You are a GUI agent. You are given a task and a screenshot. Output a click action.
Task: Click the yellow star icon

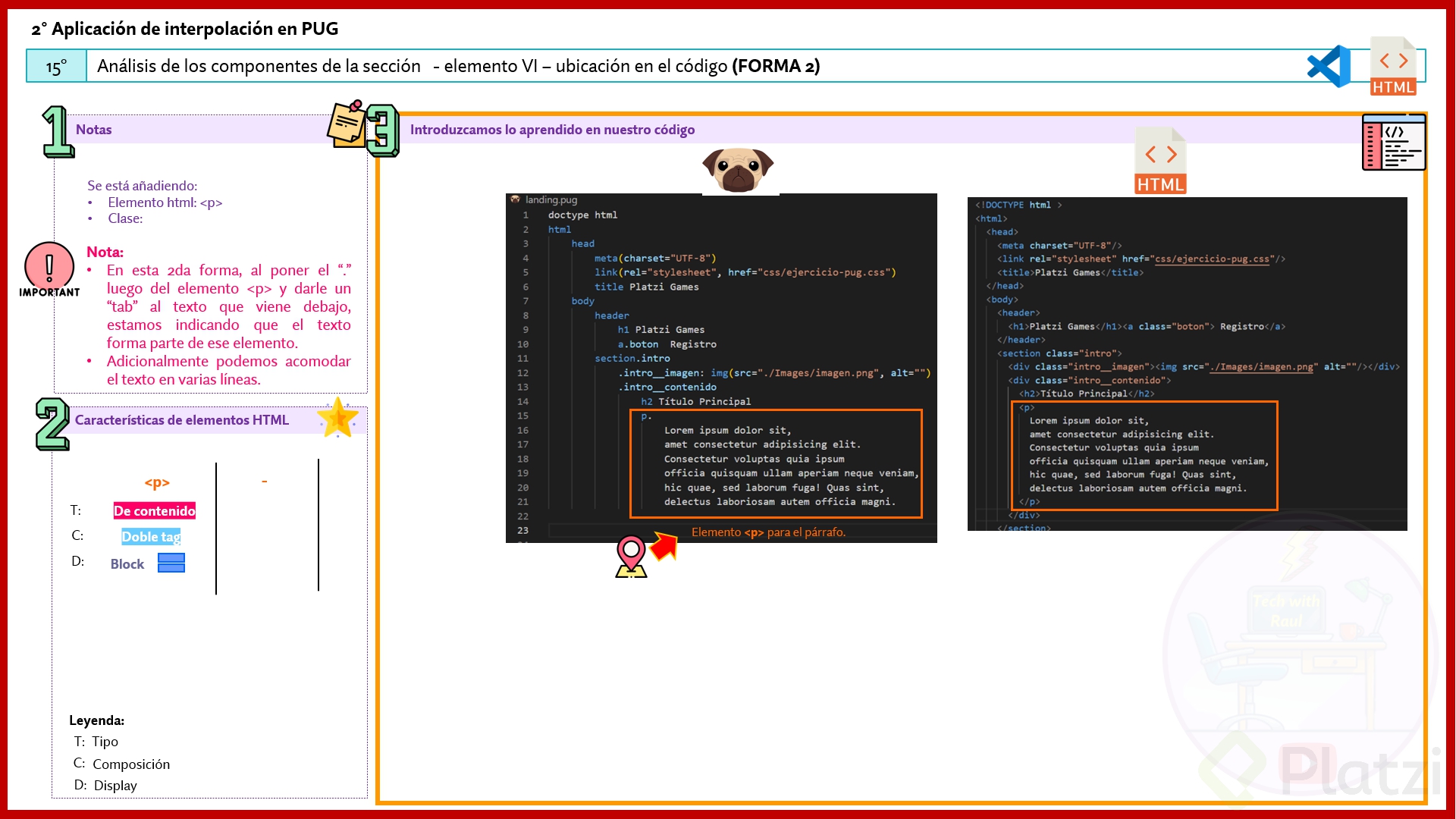pyautogui.click(x=337, y=418)
